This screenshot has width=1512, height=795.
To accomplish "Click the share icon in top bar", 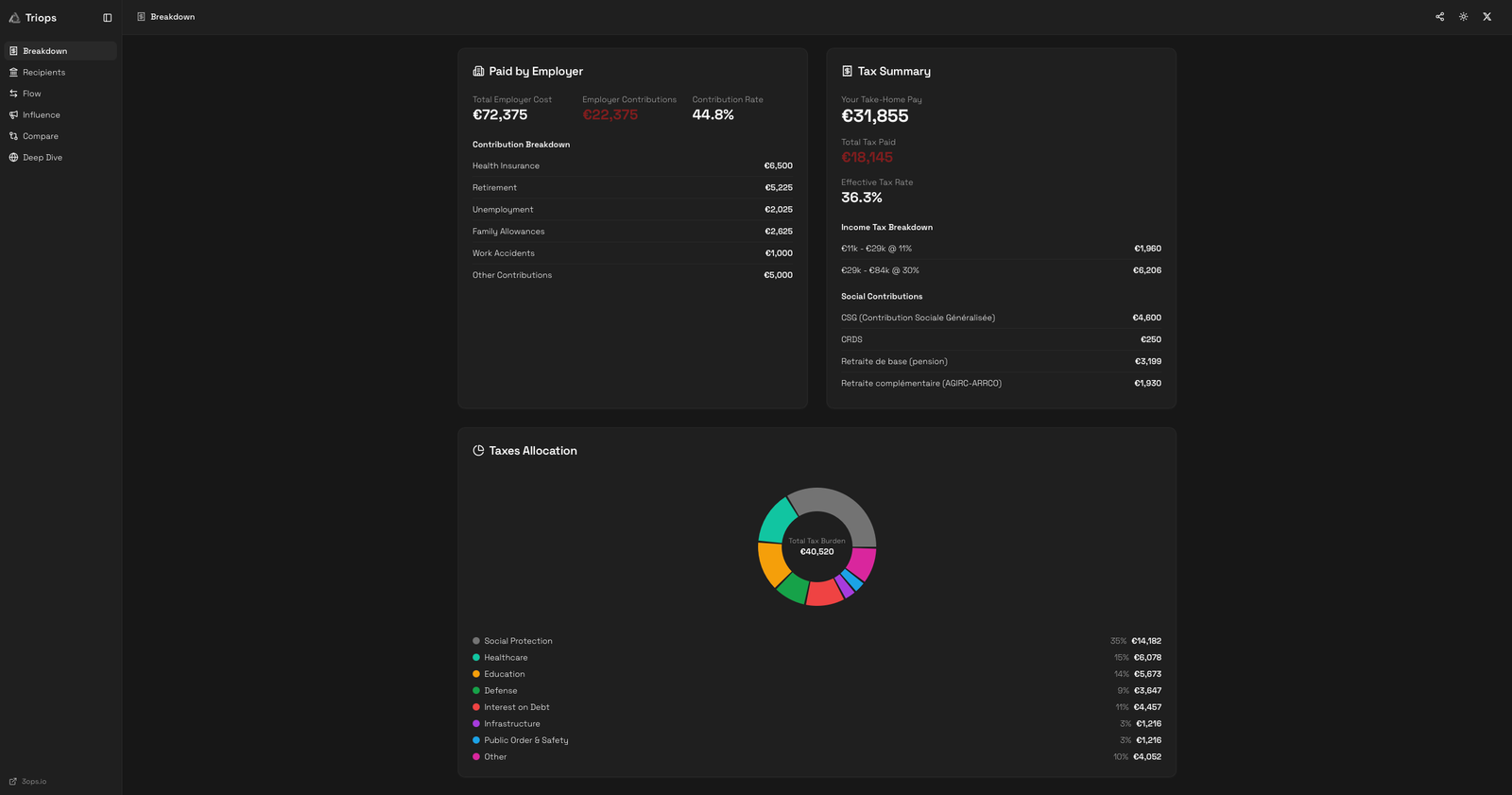I will (1439, 17).
